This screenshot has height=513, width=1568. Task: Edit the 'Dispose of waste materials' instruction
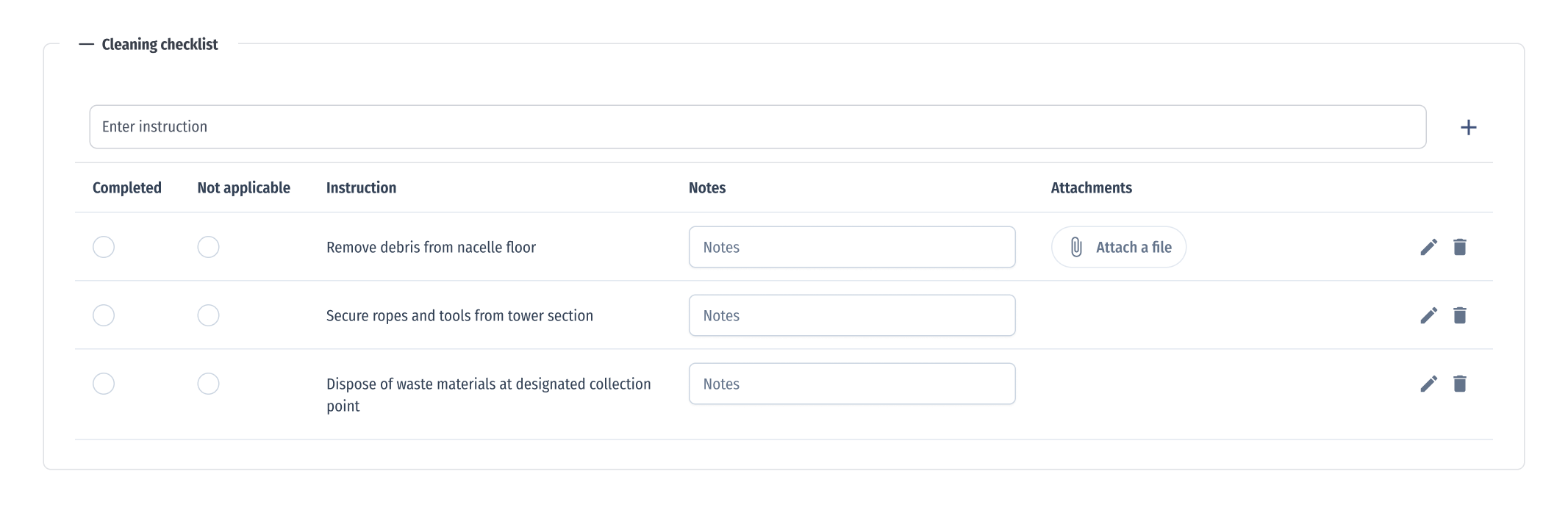pos(1428,384)
